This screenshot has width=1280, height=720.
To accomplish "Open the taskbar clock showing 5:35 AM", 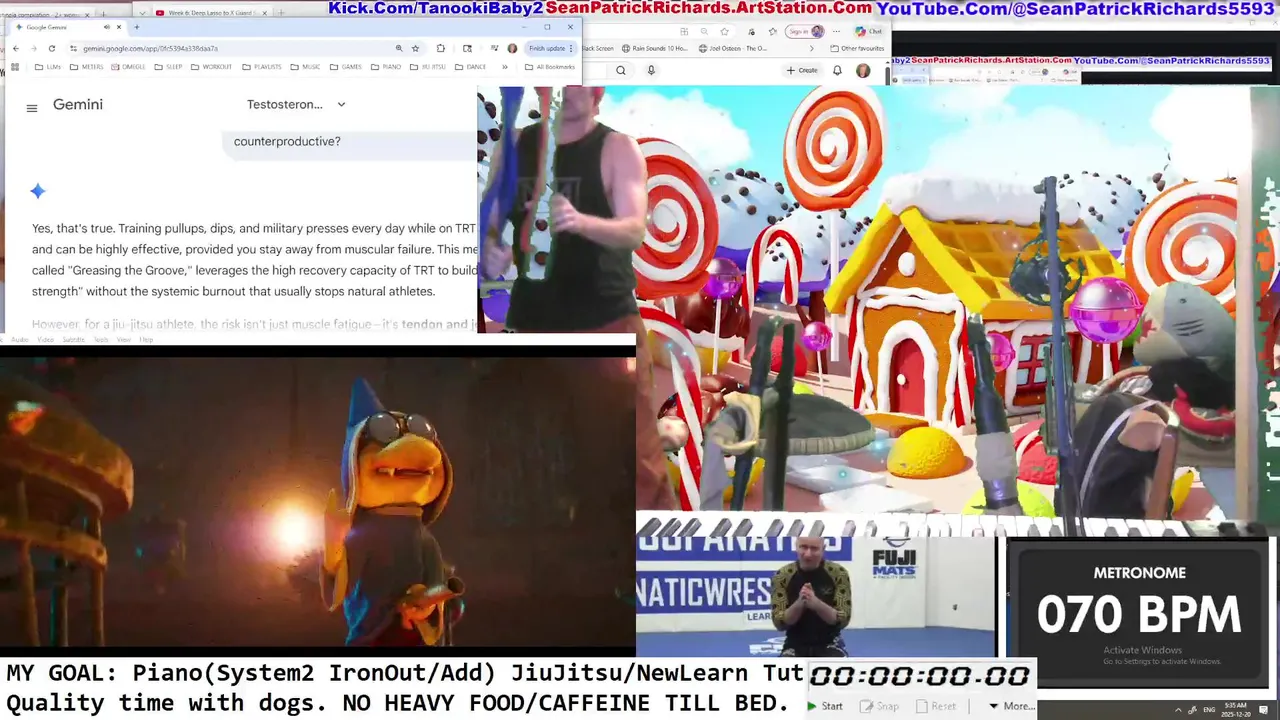I will pos(1238,709).
